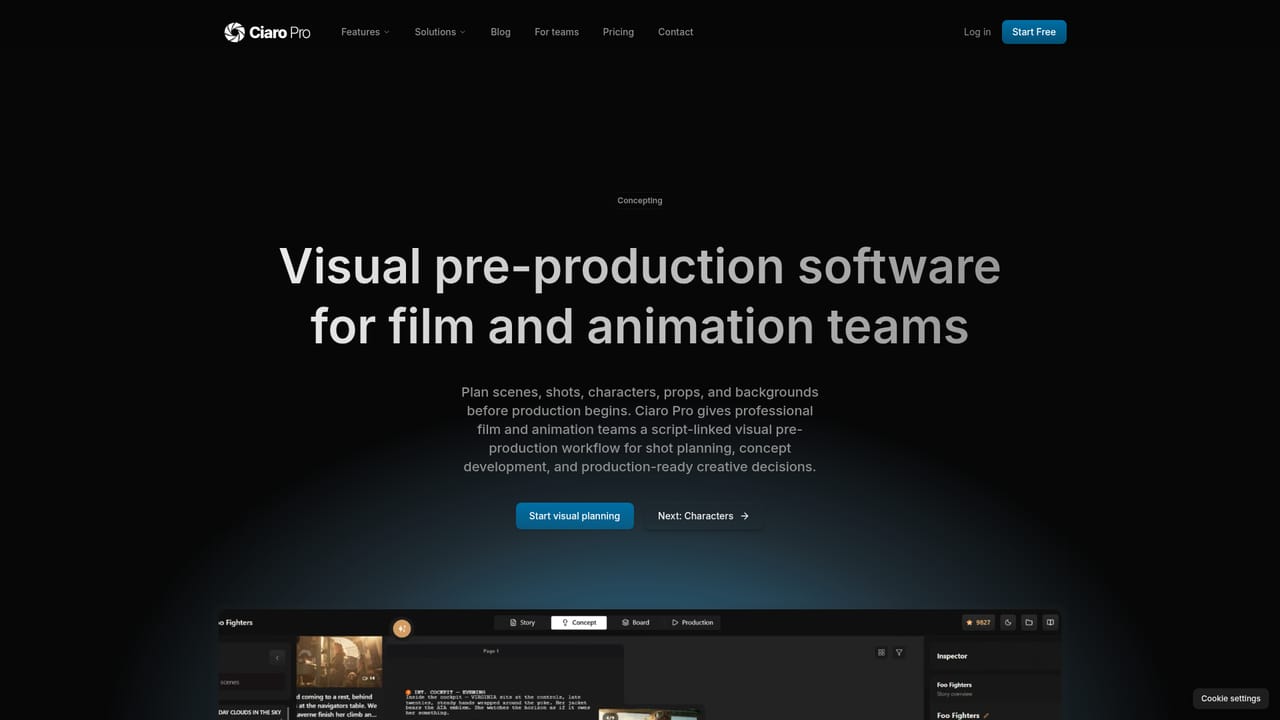The height and width of the screenshot is (720, 1280).
Task: Click the INT. COCKPIT — EVENING script heading
Action: click(449, 692)
